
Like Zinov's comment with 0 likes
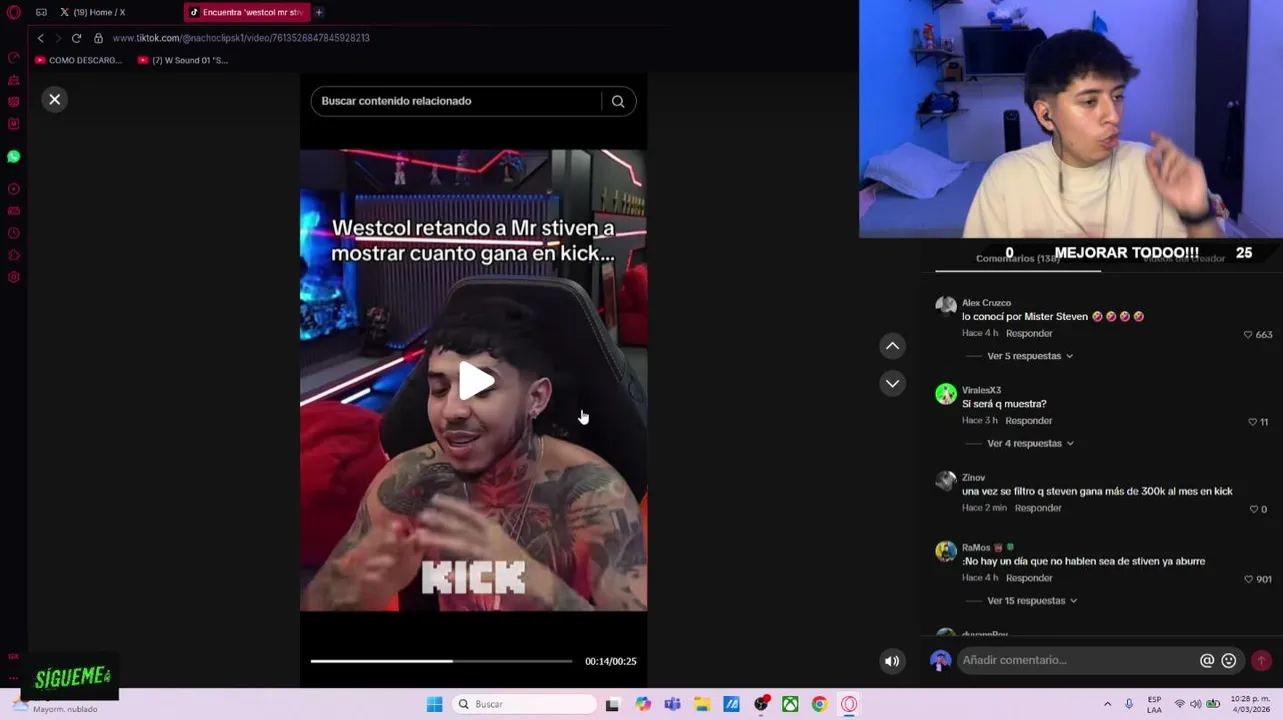point(1253,509)
